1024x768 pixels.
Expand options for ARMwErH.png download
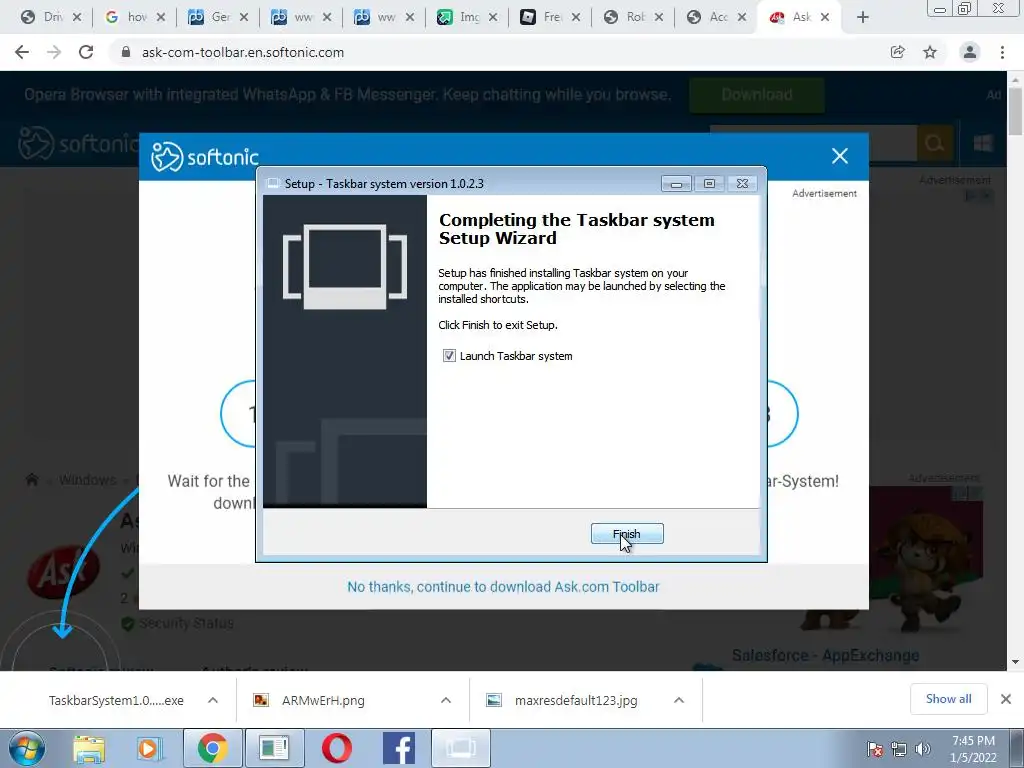[x=446, y=700]
